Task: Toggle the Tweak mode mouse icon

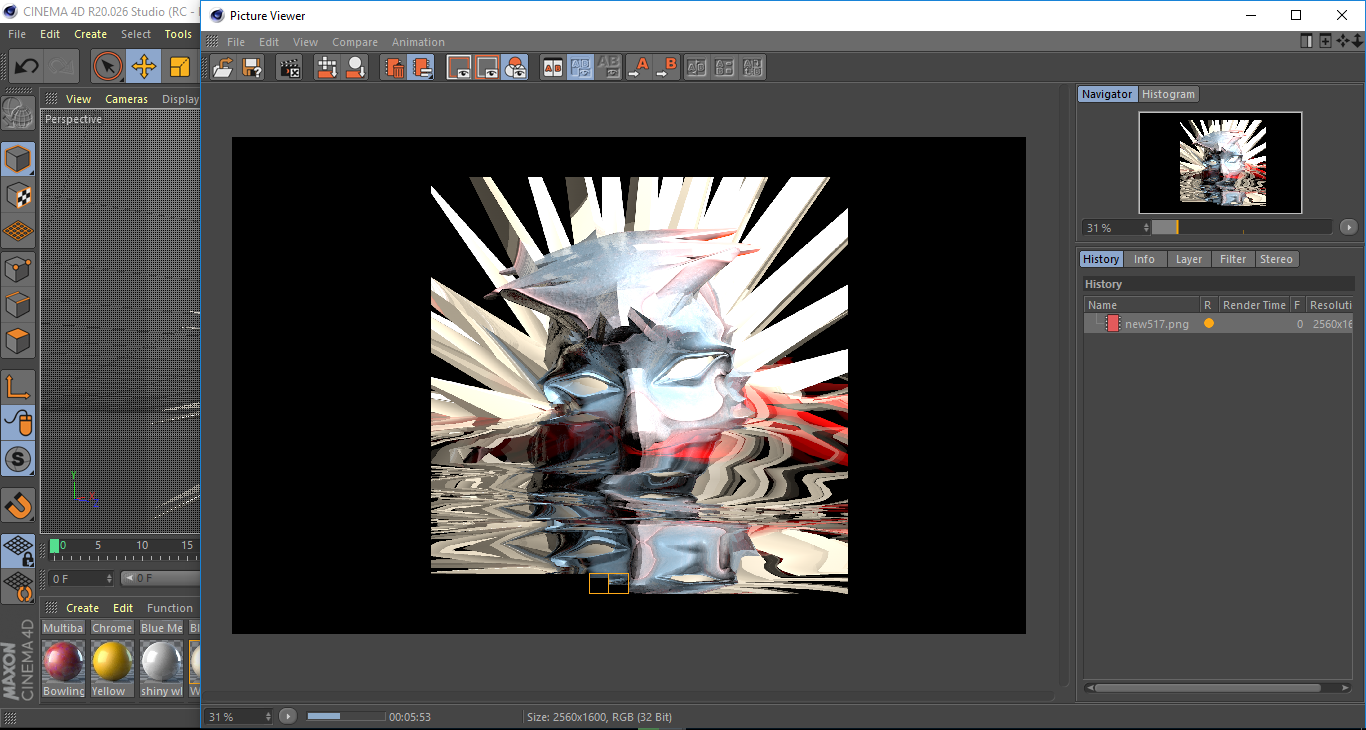Action: point(18,423)
